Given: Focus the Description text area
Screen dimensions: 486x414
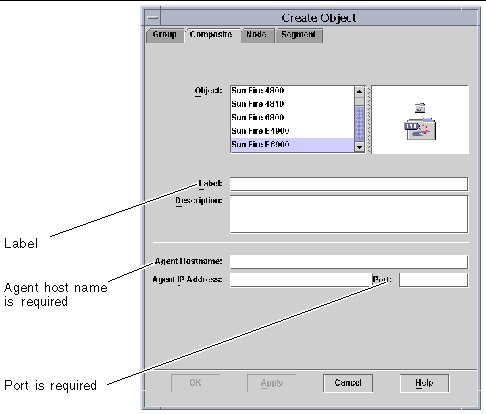Looking at the screenshot, I should 349,214.
